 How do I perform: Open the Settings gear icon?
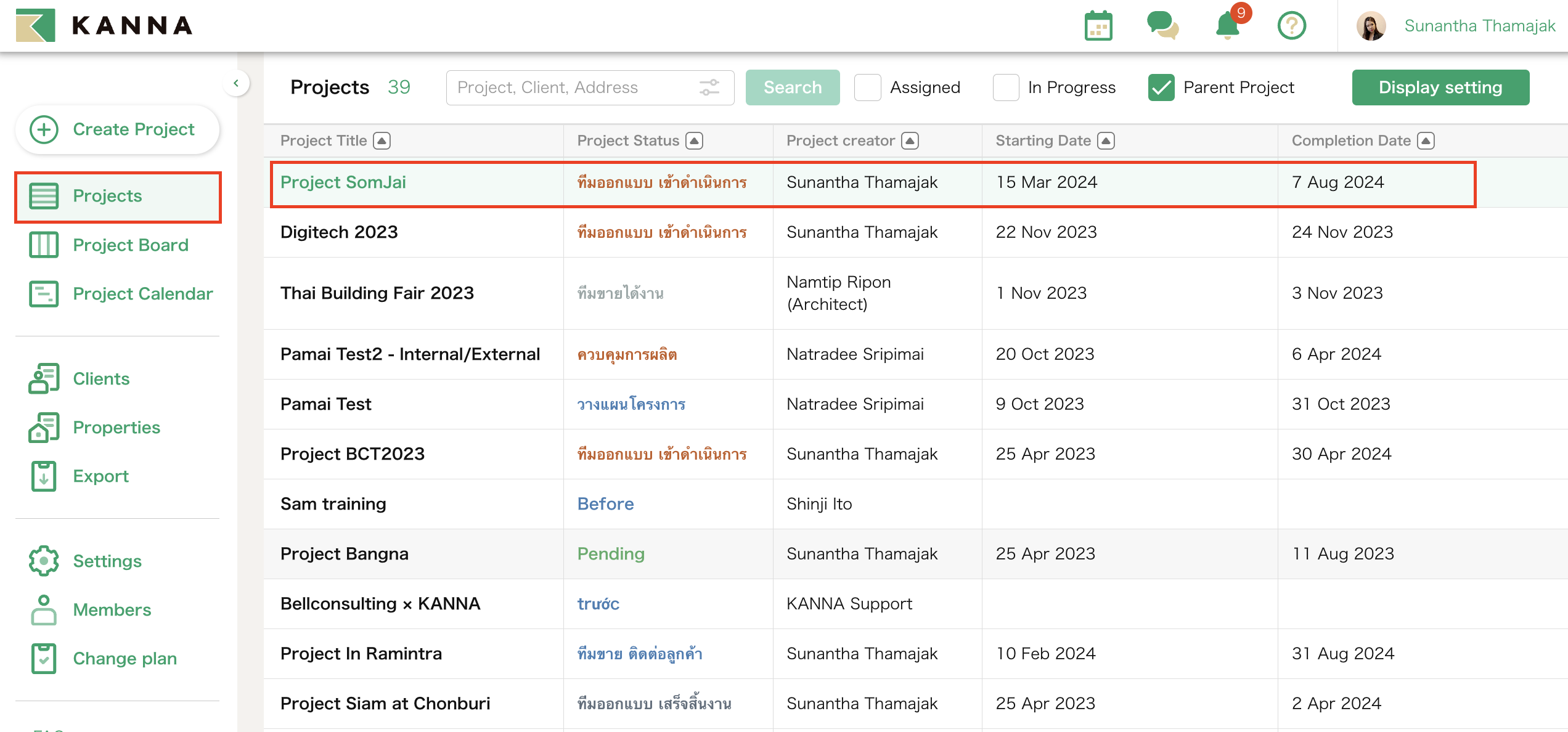(x=43, y=561)
